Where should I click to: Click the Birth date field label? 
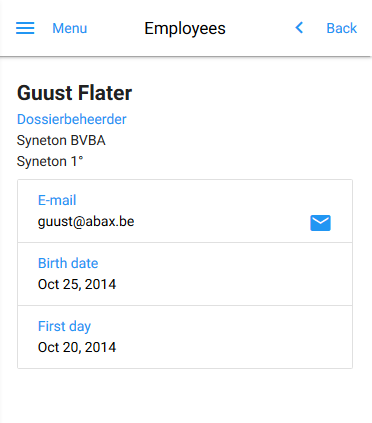(x=68, y=263)
